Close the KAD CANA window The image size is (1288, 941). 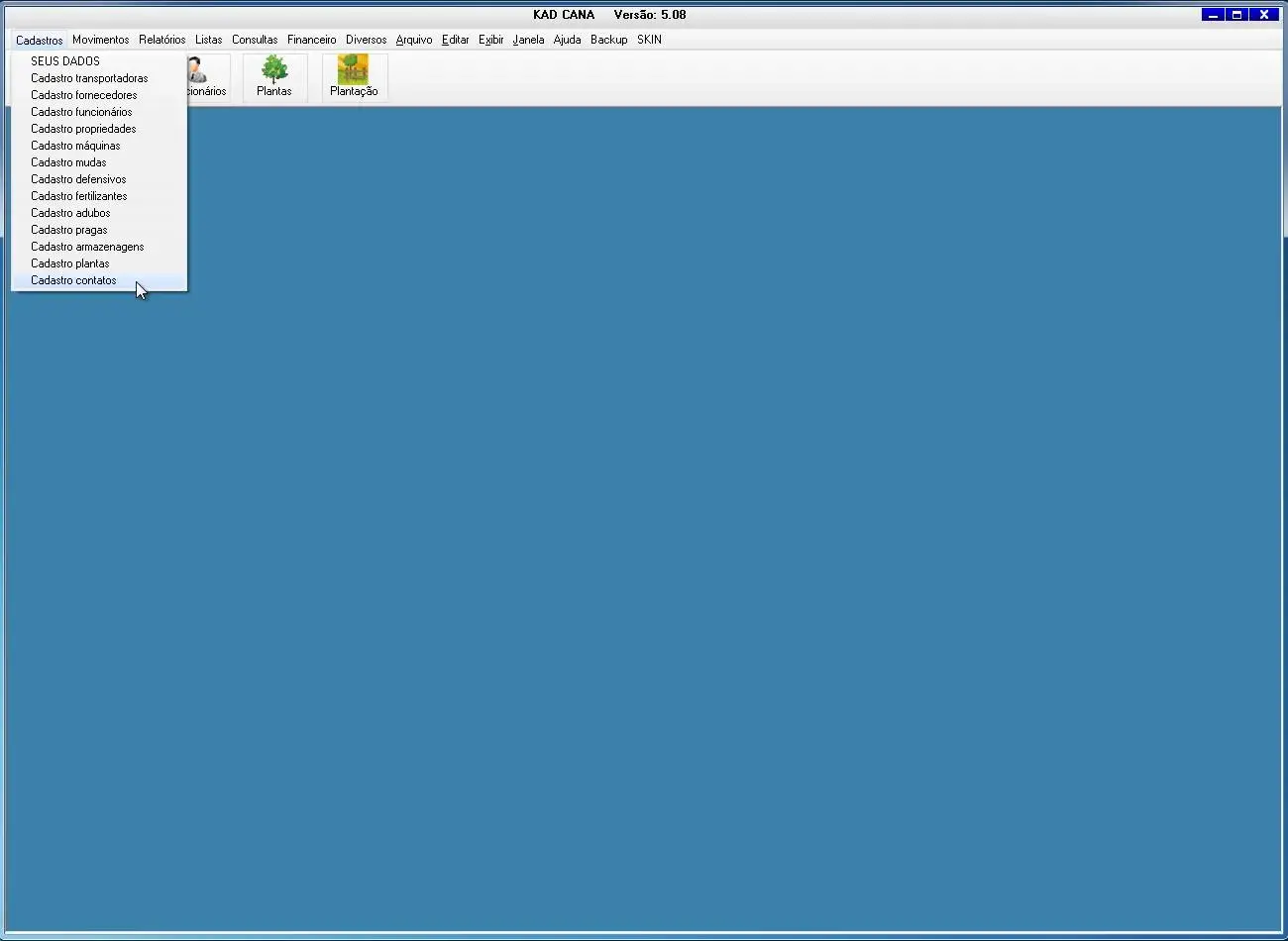[x=1263, y=15]
